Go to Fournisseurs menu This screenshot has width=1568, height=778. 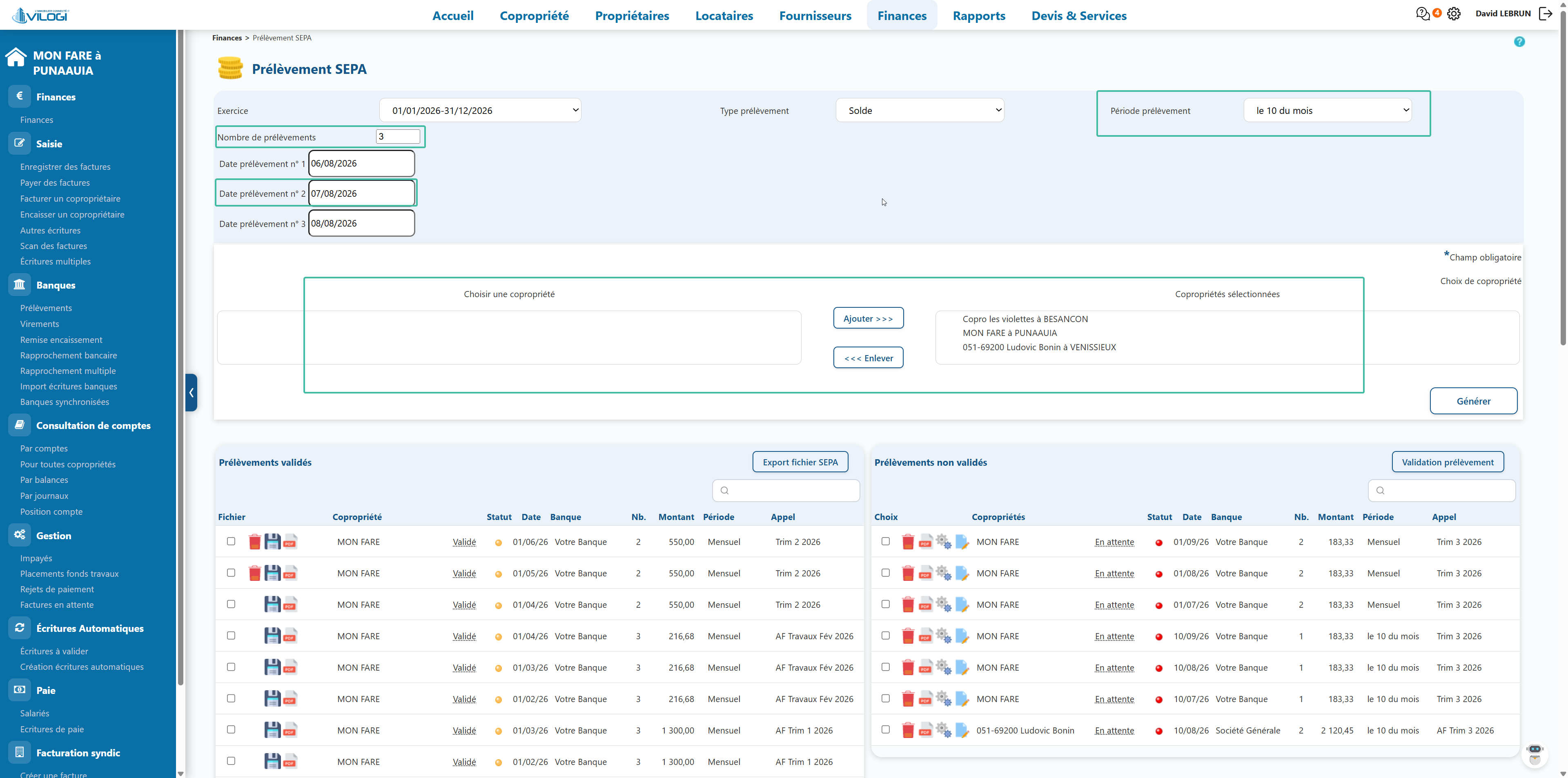(815, 15)
